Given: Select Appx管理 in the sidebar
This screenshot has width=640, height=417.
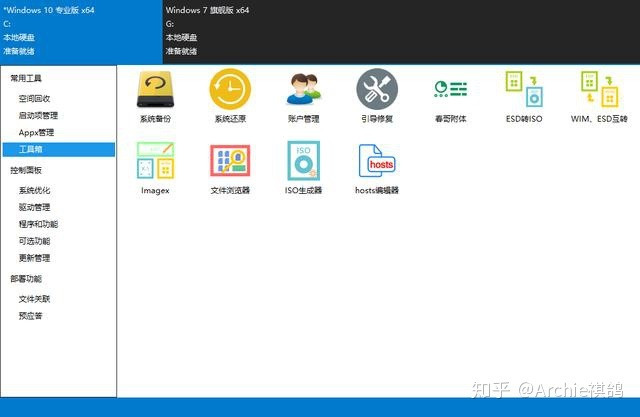Looking at the screenshot, I should click(36, 133).
